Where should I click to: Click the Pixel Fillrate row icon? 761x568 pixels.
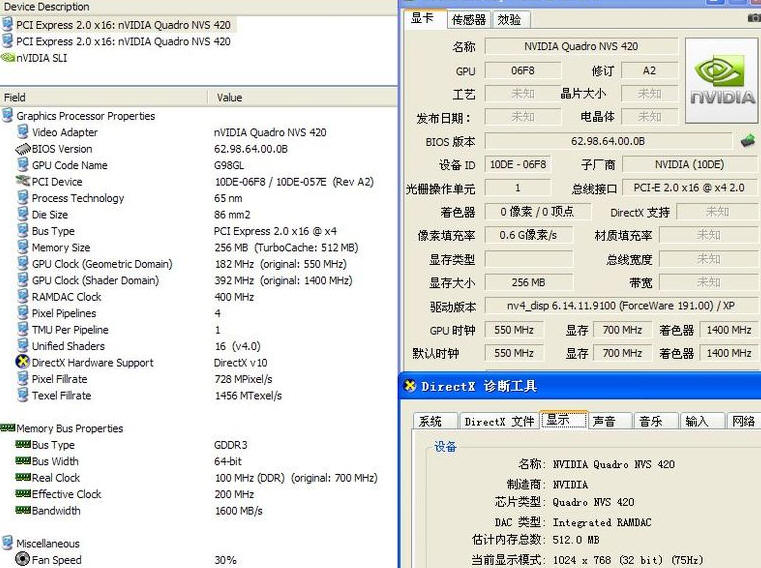[23, 379]
